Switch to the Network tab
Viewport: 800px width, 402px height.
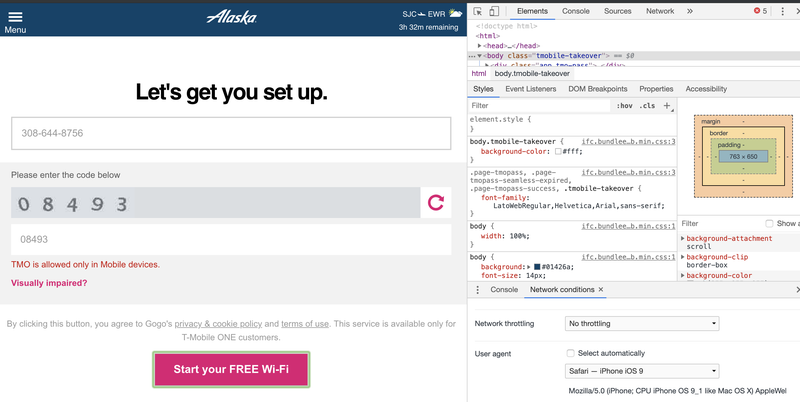pos(660,11)
